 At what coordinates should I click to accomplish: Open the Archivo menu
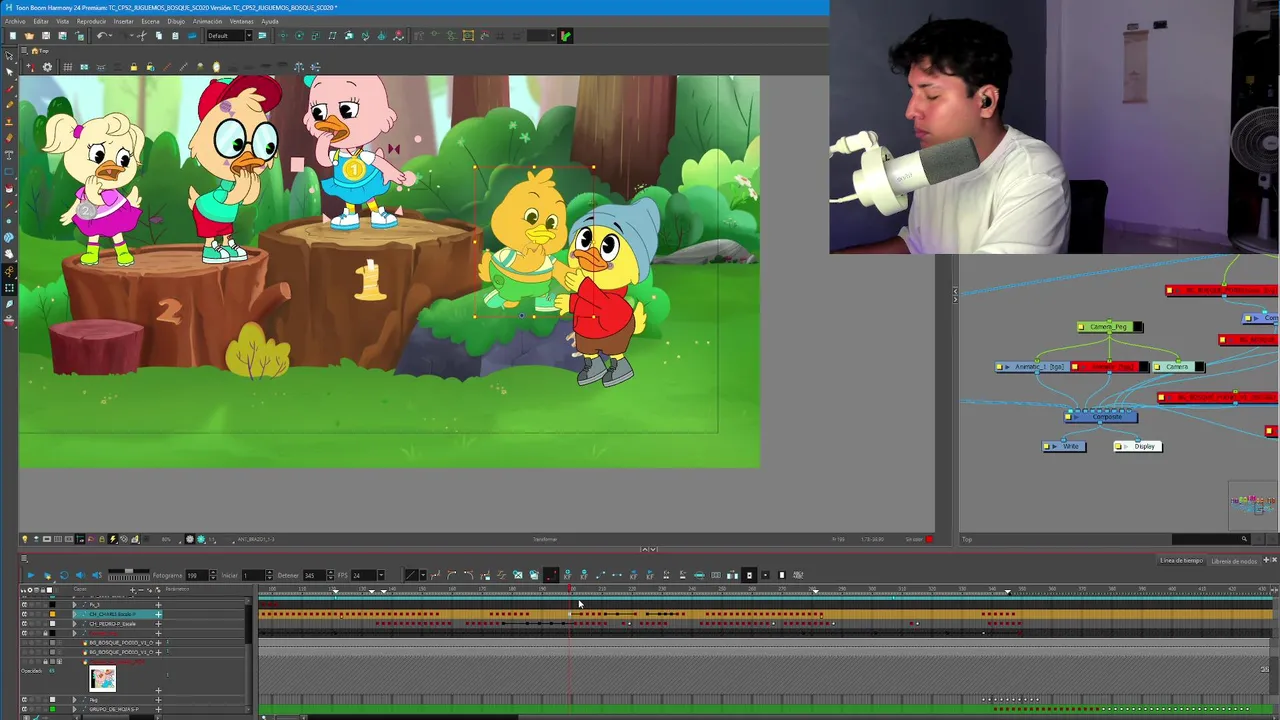(x=15, y=21)
